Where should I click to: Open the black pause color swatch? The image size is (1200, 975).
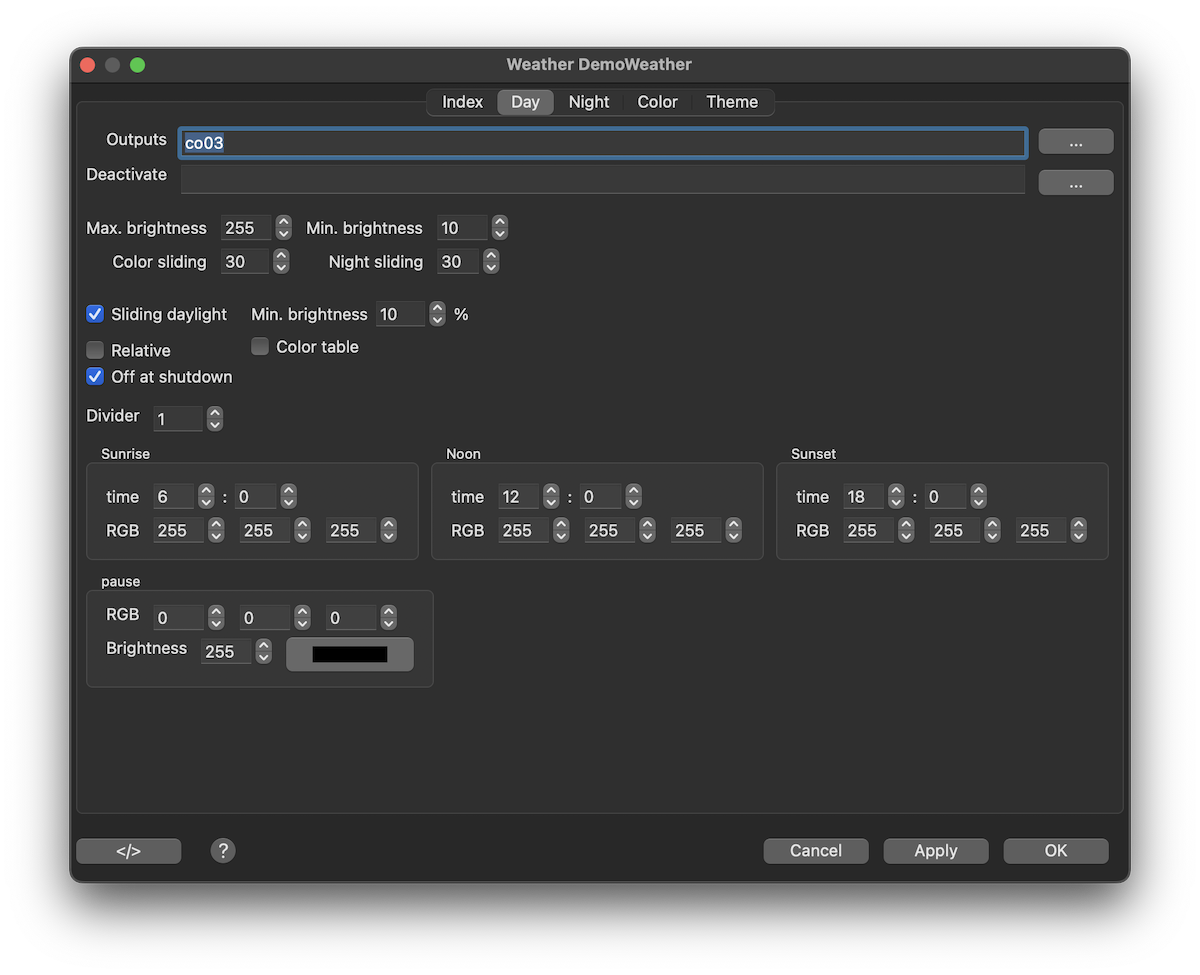pyautogui.click(x=350, y=654)
